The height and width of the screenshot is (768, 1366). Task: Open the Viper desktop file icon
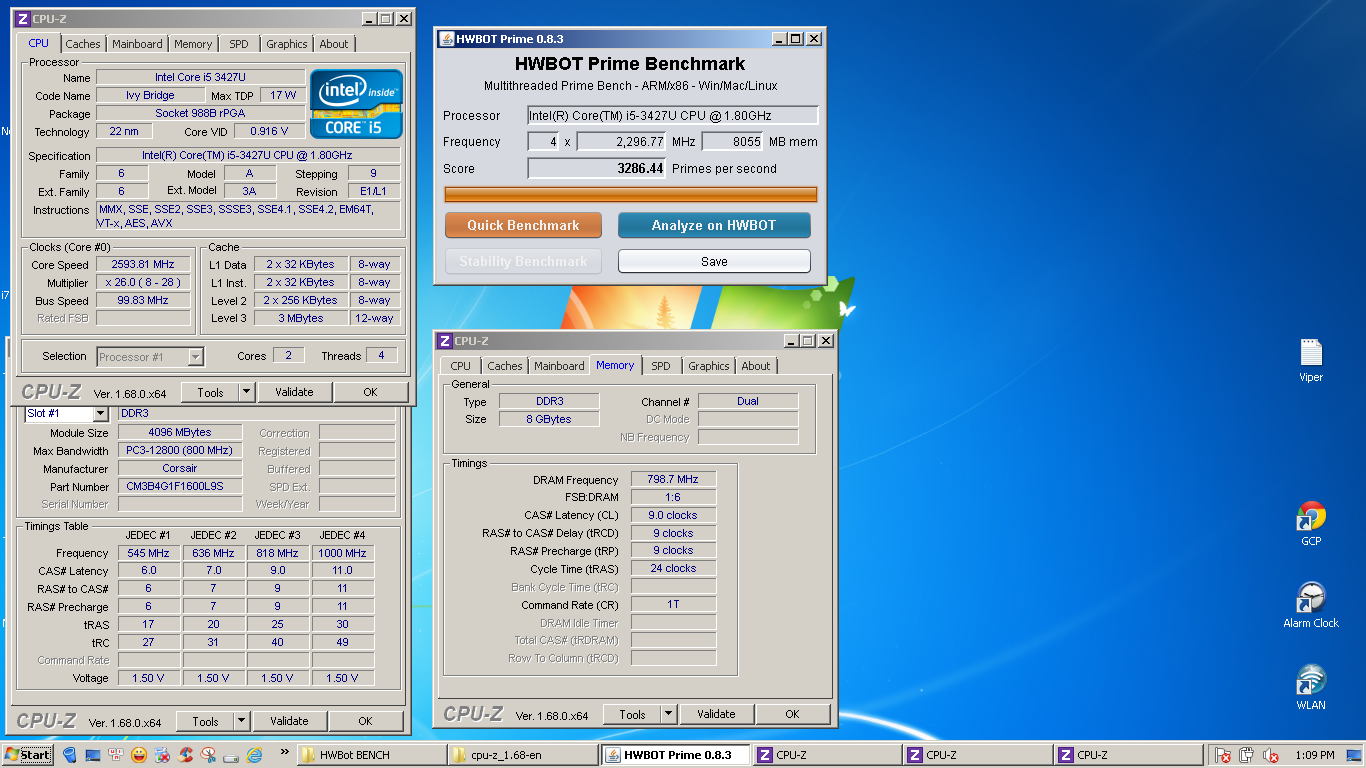1310,359
